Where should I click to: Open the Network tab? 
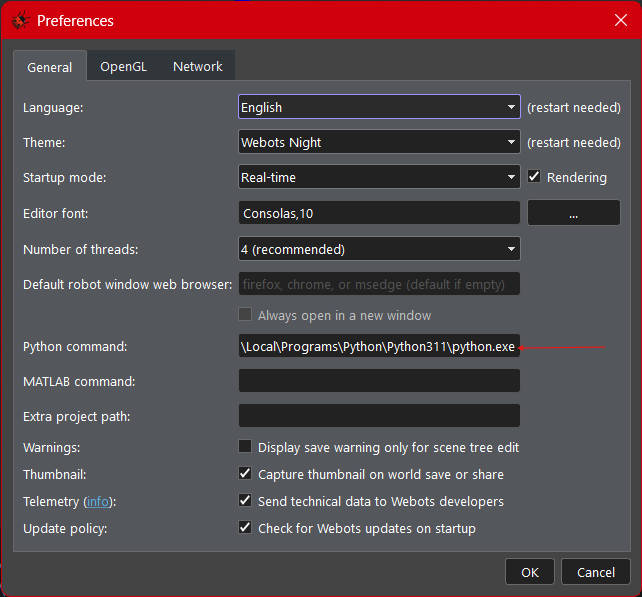[x=197, y=66]
